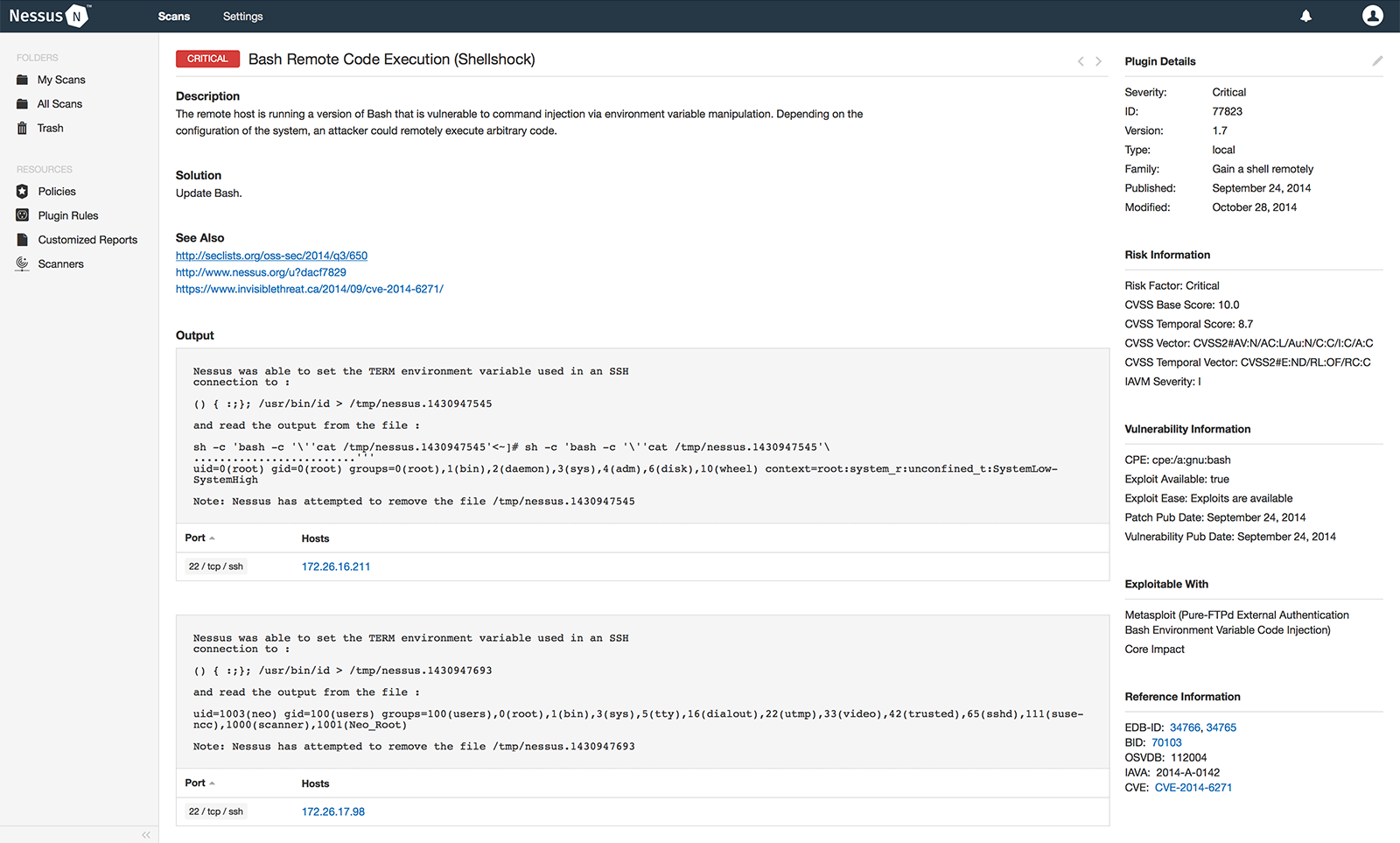Click the edit pencil in Plugin Details
The width and height of the screenshot is (1400, 843).
pos(1377,61)
